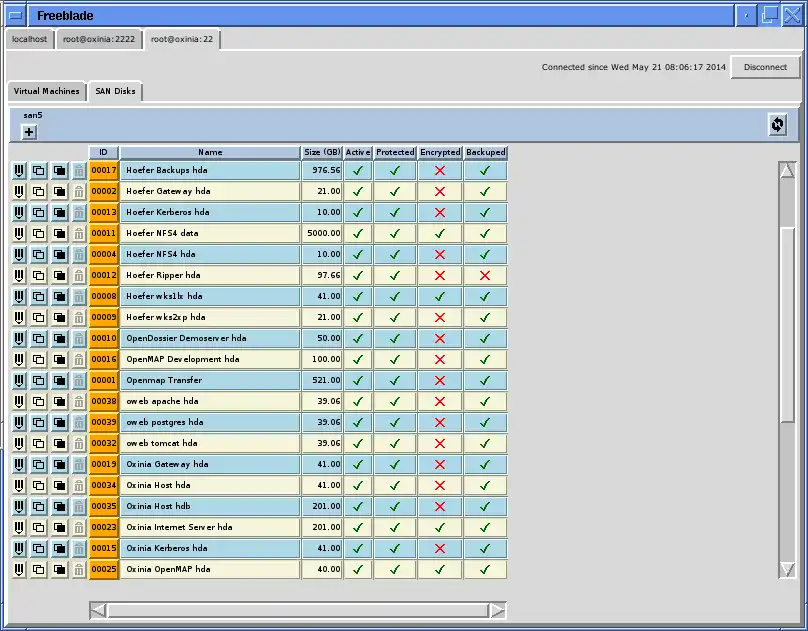Toggle Active status for Hoefer Gateway hda
808x631 pixels.
358,192
